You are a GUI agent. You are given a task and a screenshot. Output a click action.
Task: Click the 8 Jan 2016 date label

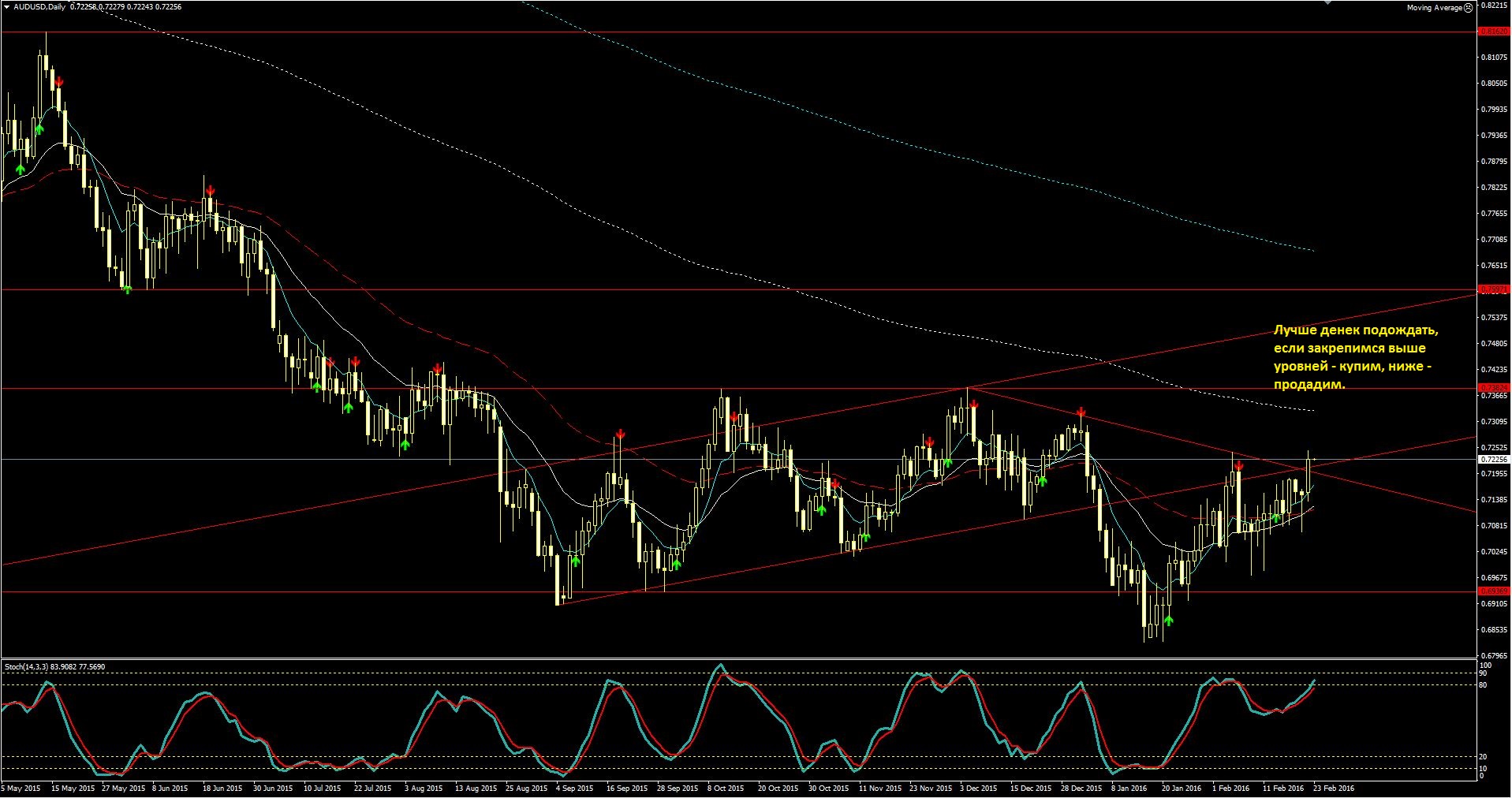click(x=1129, y=788)
